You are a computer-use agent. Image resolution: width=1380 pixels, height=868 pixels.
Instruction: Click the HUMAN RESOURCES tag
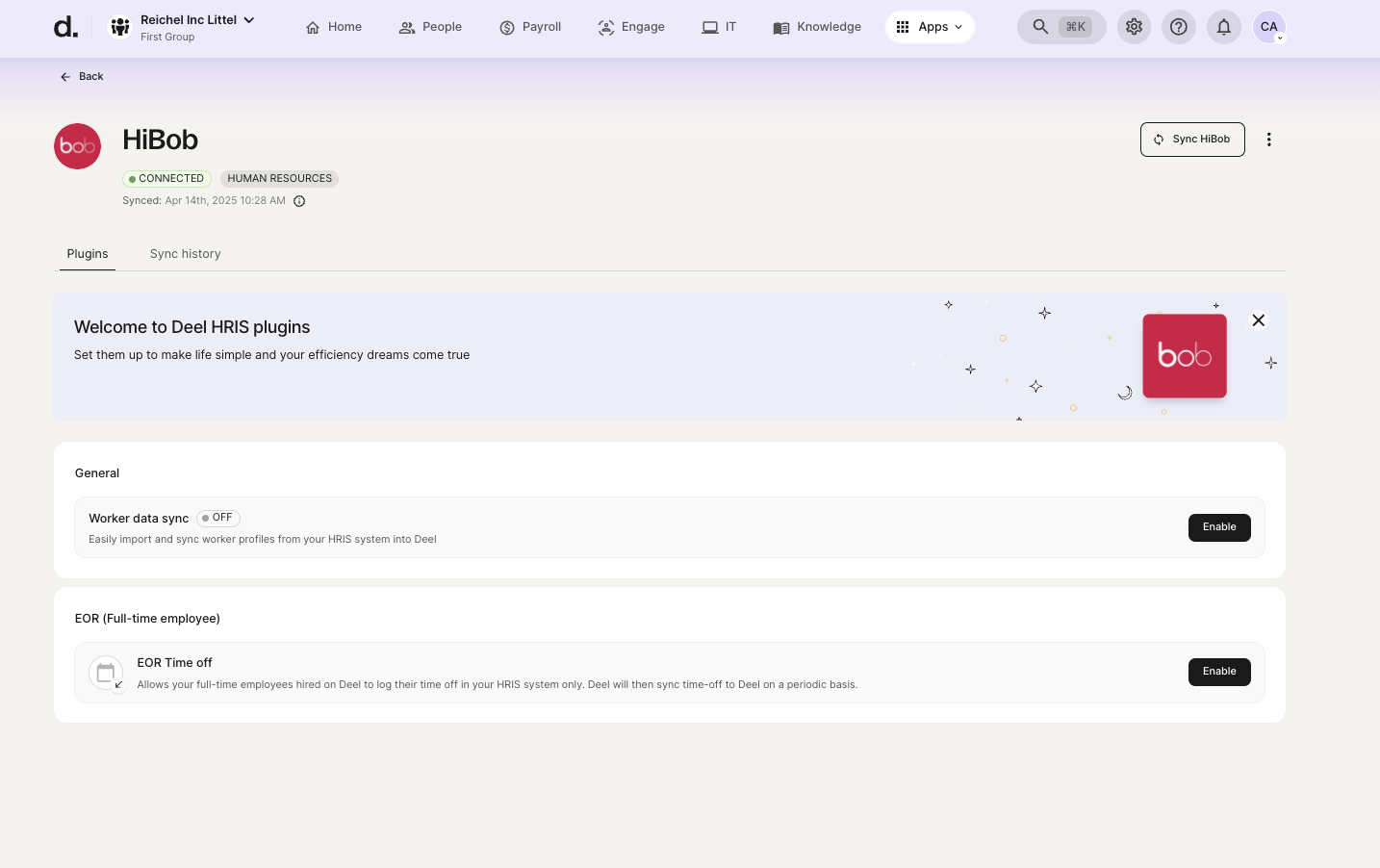[x=279, y=179]
